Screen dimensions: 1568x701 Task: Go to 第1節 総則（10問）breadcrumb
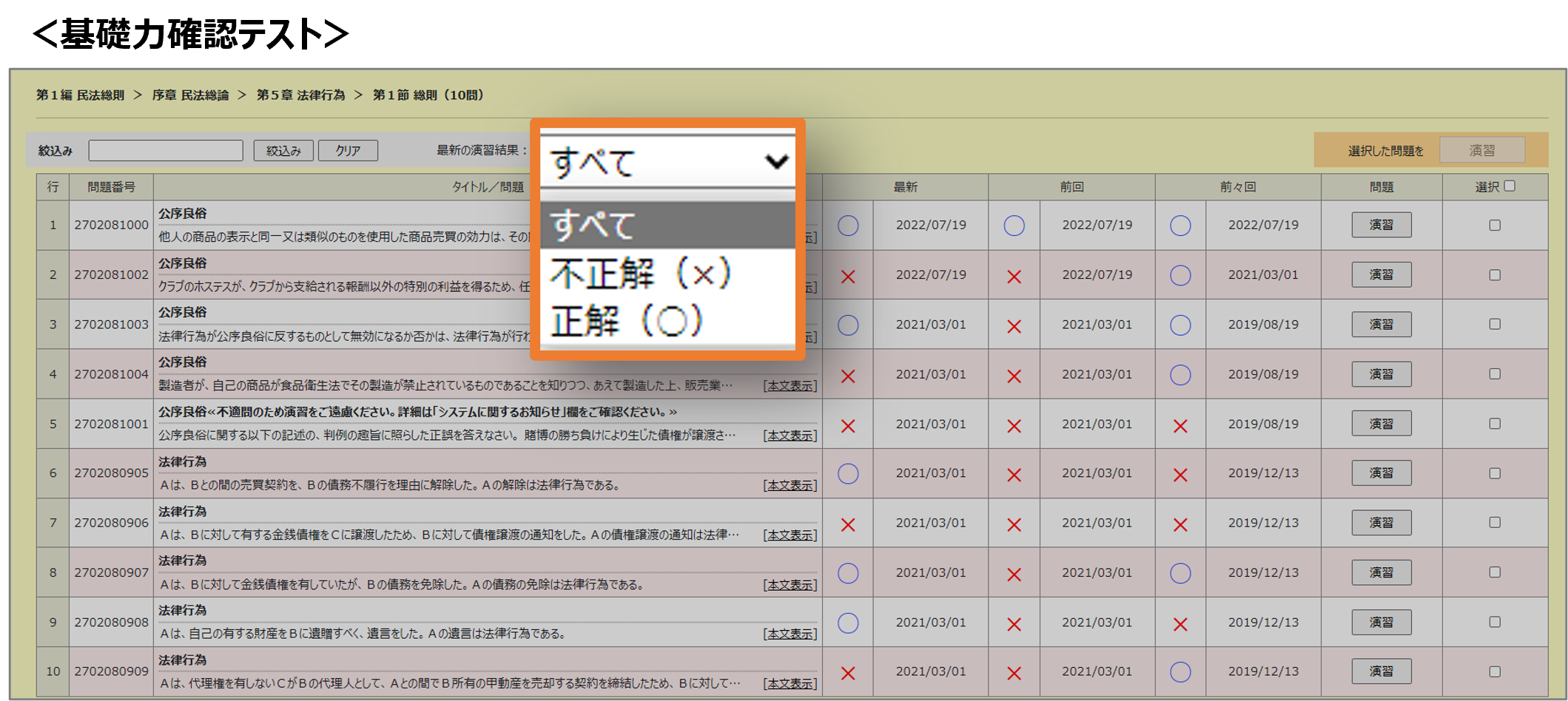tap(428, 95)
